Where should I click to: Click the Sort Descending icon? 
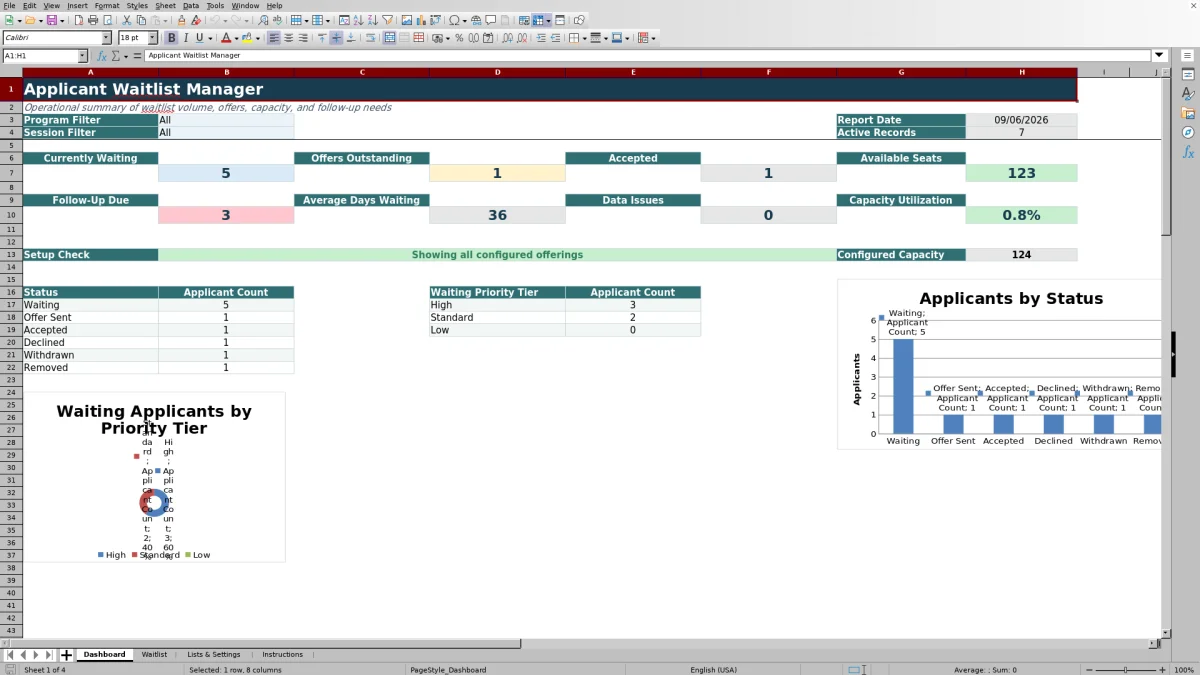tap(372, 20)
